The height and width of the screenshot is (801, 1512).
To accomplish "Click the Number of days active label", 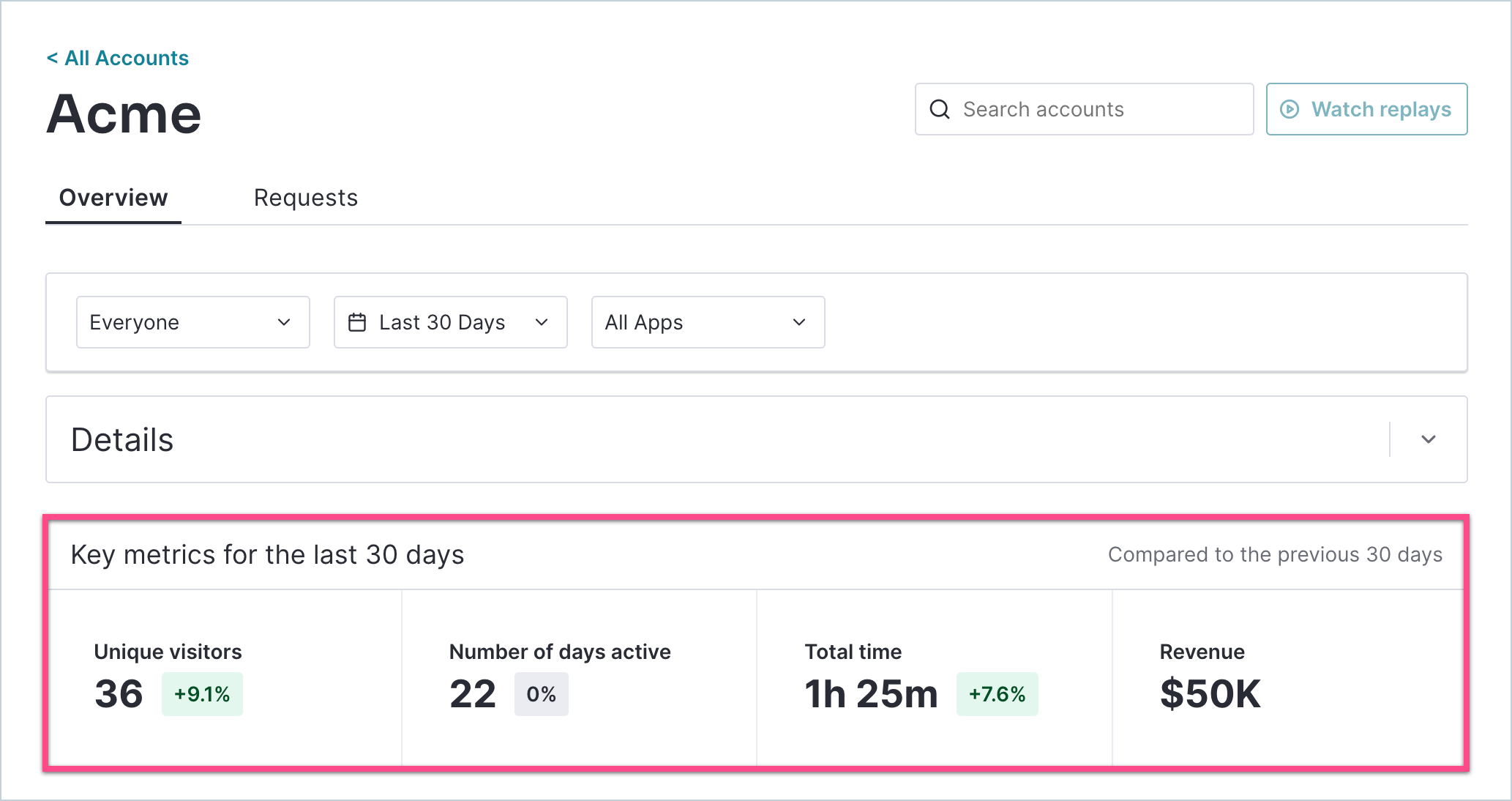I will 560,652.
